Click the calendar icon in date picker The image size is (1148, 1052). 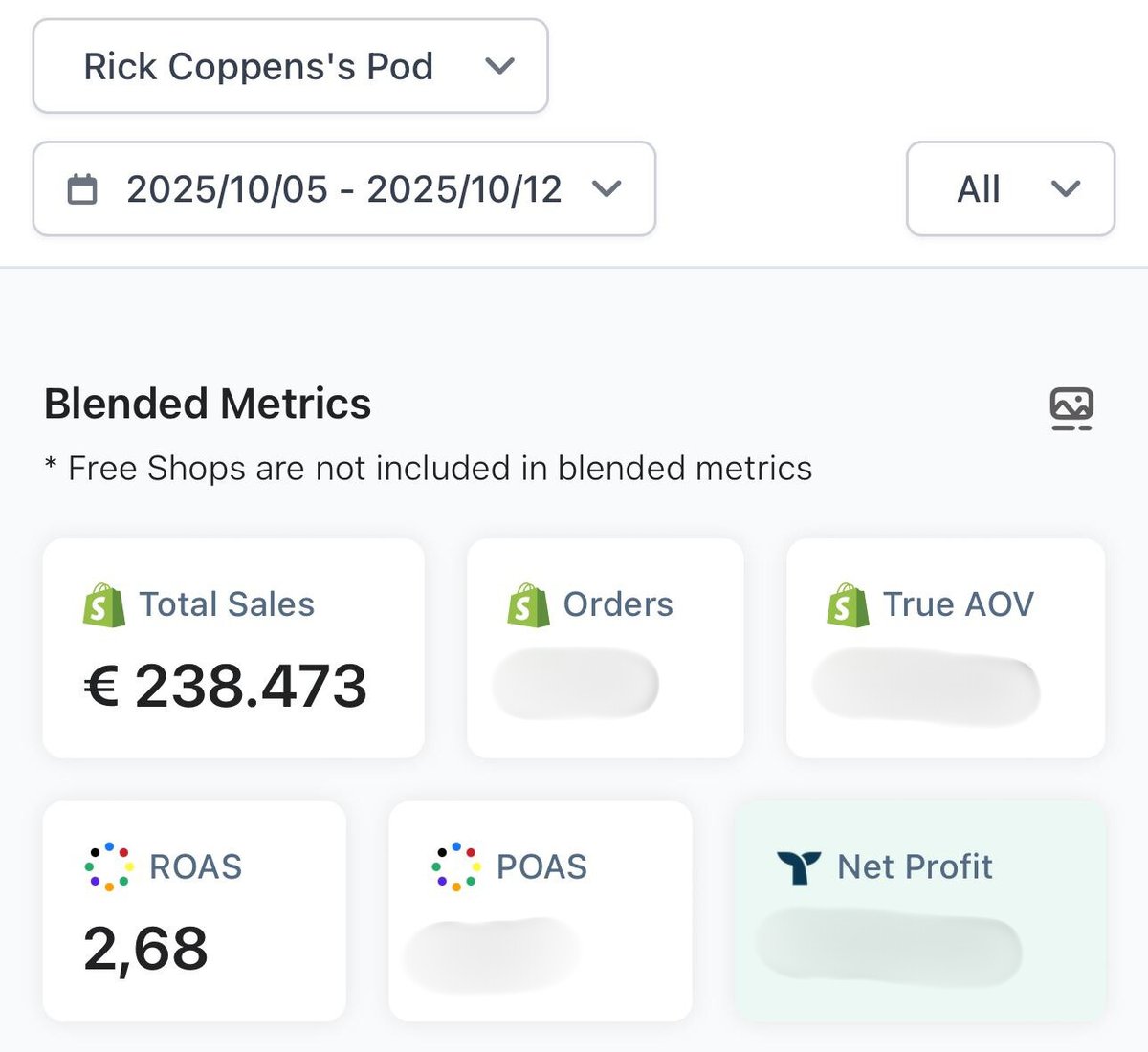tap(82, 189)
